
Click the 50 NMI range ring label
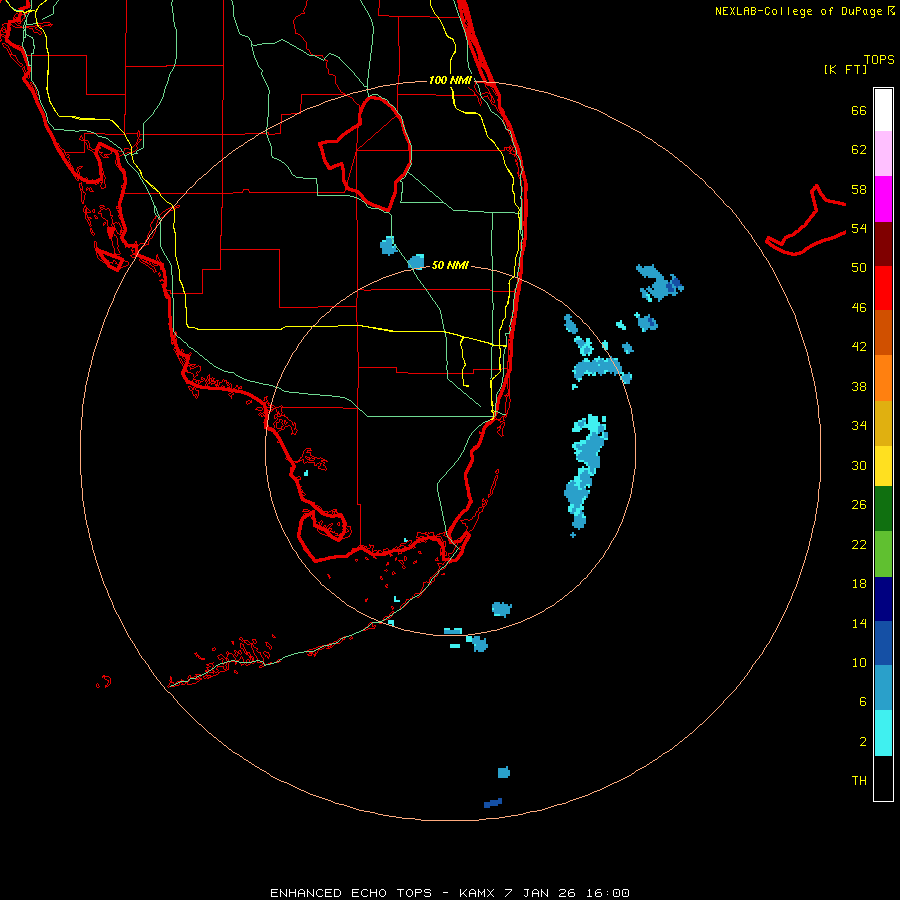450,265
